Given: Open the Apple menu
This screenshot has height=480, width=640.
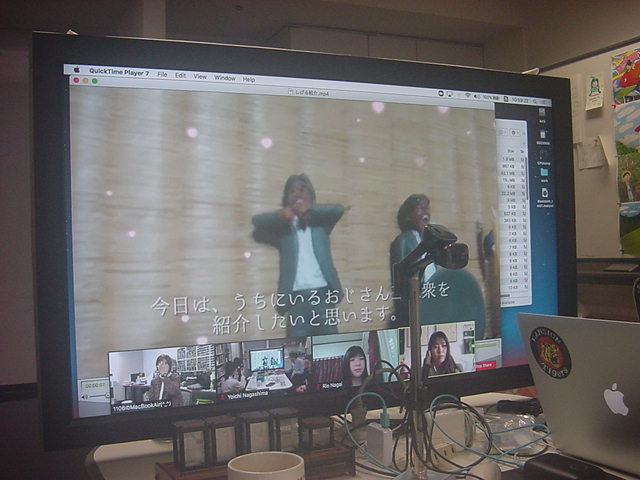Looking at the screenshot, I should tap(76, 70).
